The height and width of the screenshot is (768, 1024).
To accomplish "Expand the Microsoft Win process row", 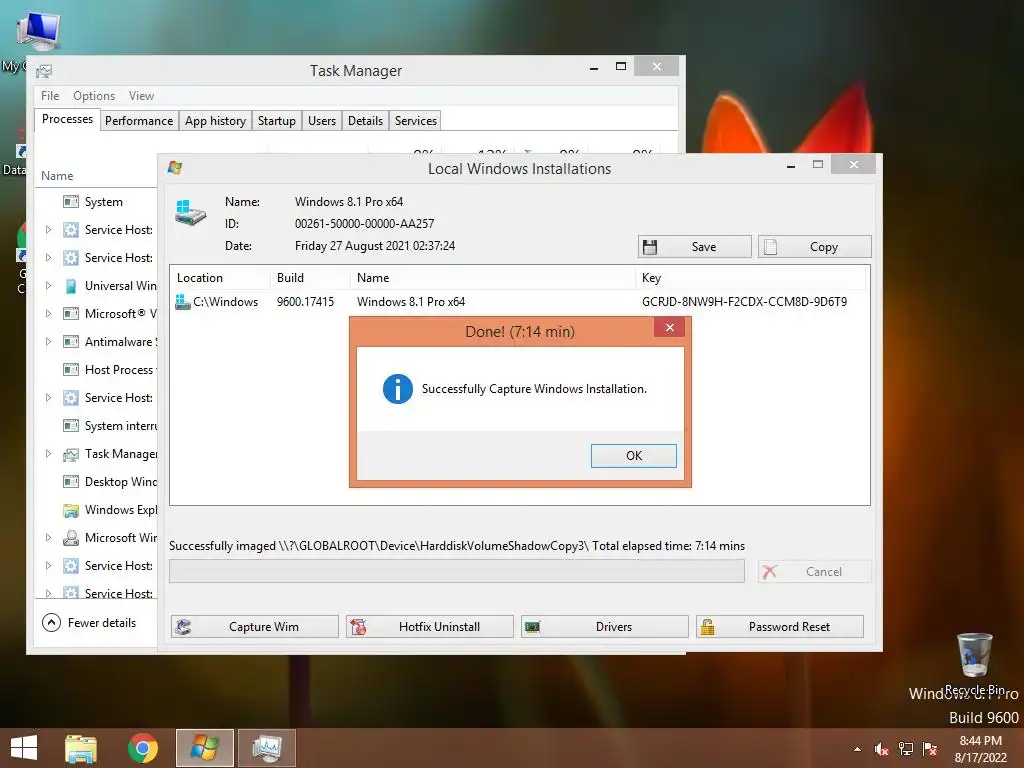I will (x=48, y=537).
